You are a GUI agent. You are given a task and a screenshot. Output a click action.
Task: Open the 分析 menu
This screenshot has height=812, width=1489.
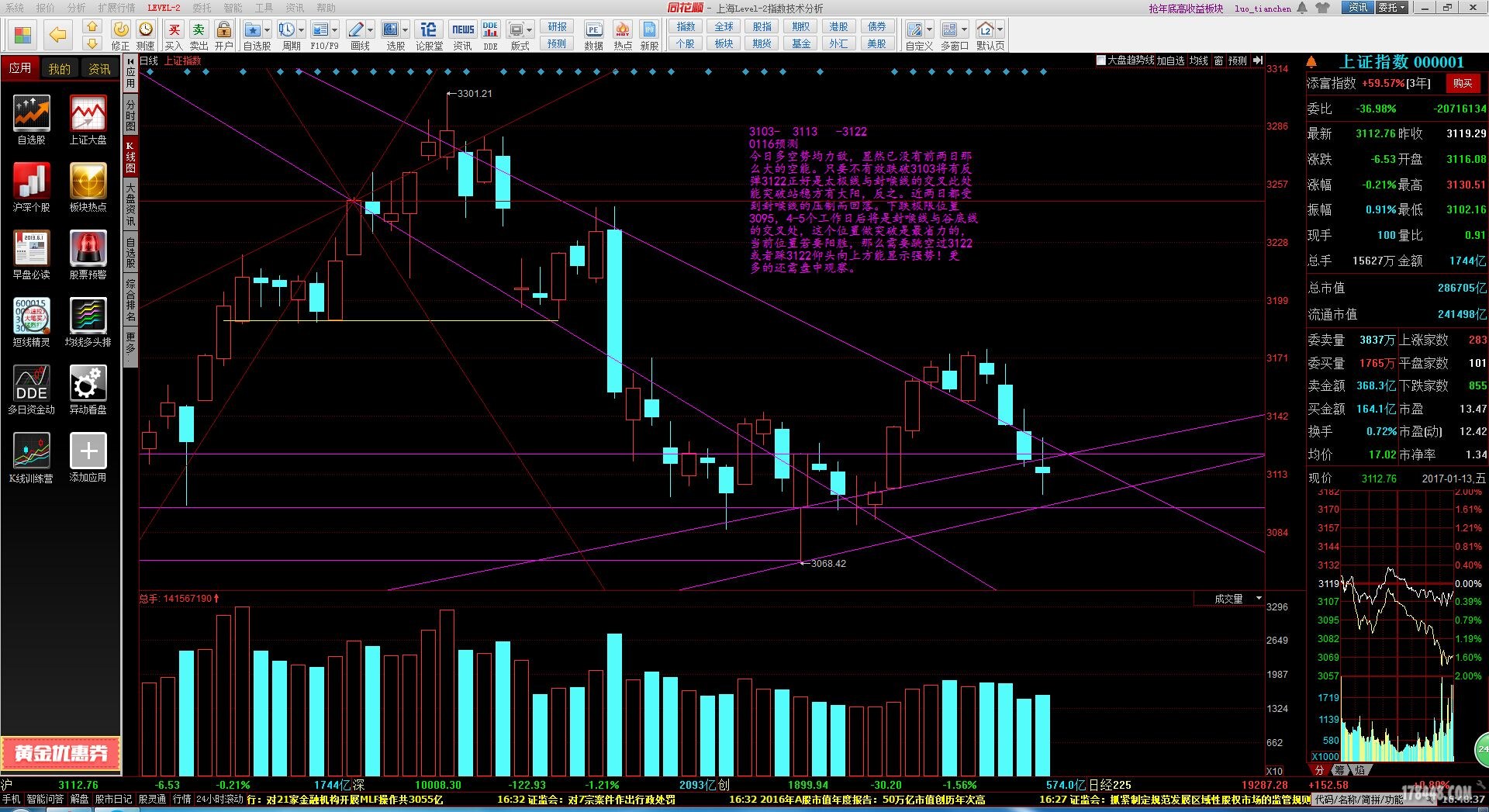pyautogui.click(x=76, y=8)
